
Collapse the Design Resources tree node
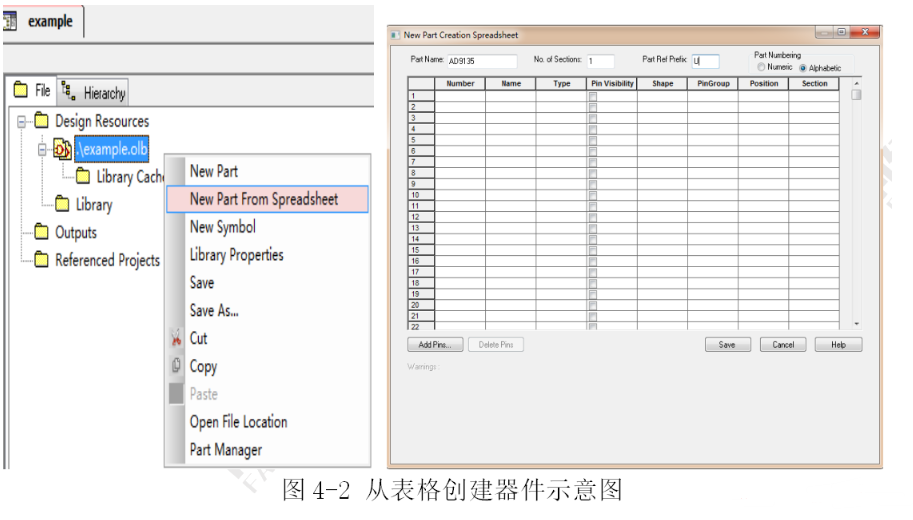(x=22, y=121)
